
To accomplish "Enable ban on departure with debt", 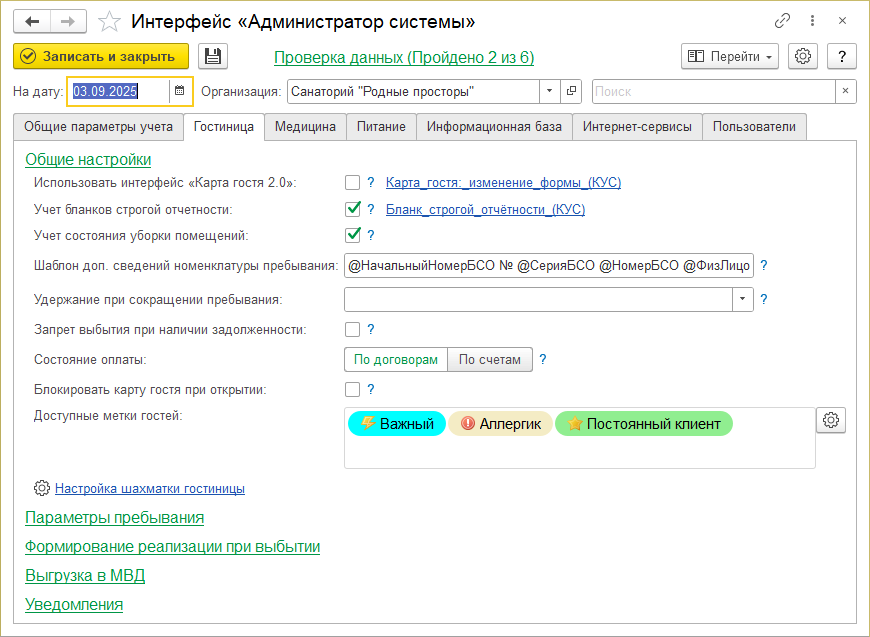I will point(352,329).
